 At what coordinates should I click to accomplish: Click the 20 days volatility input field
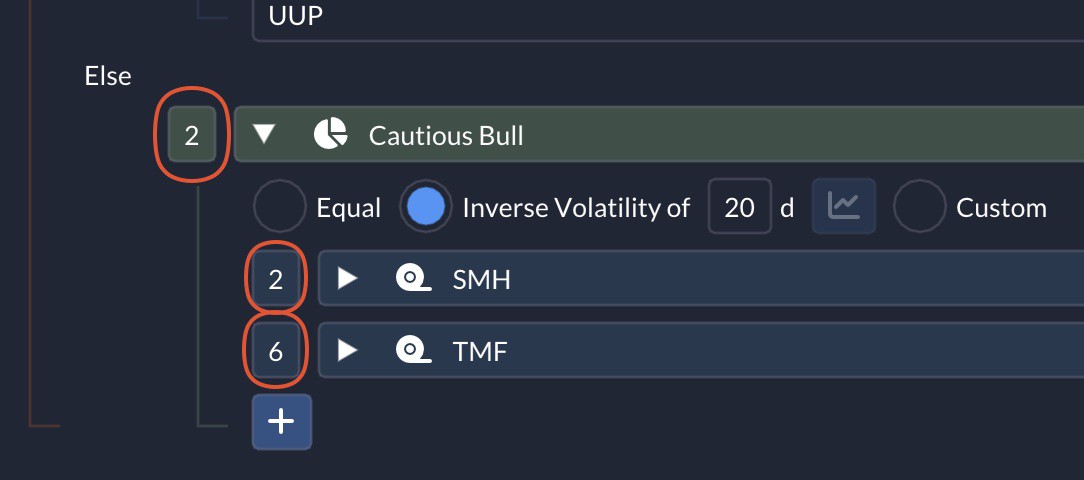[740, 206]
